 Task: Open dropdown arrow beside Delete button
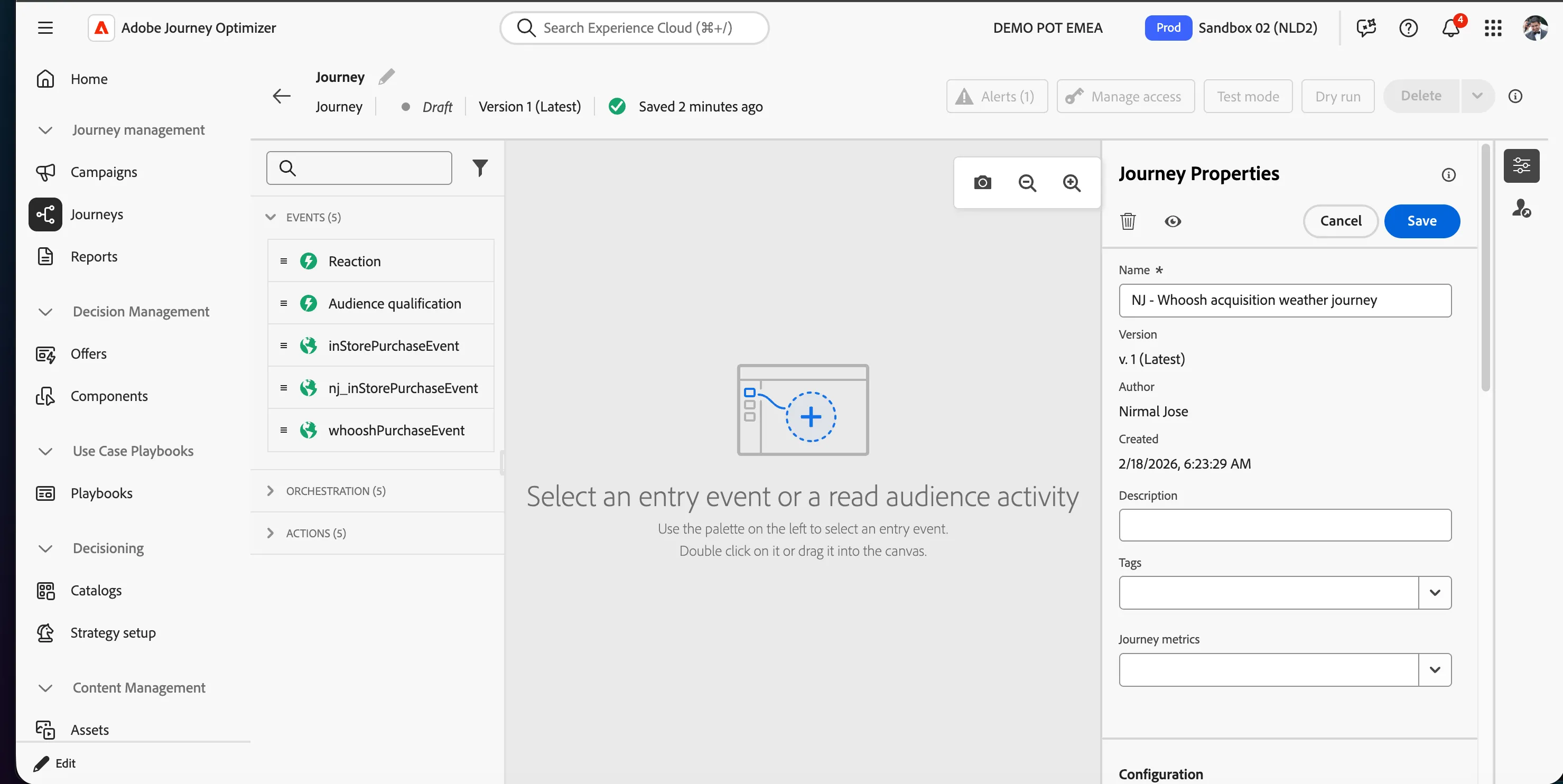point(1477,96)
